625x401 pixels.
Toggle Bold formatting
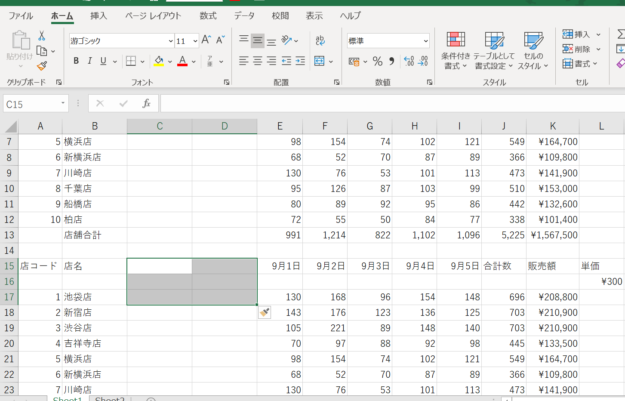coord(76,61)
